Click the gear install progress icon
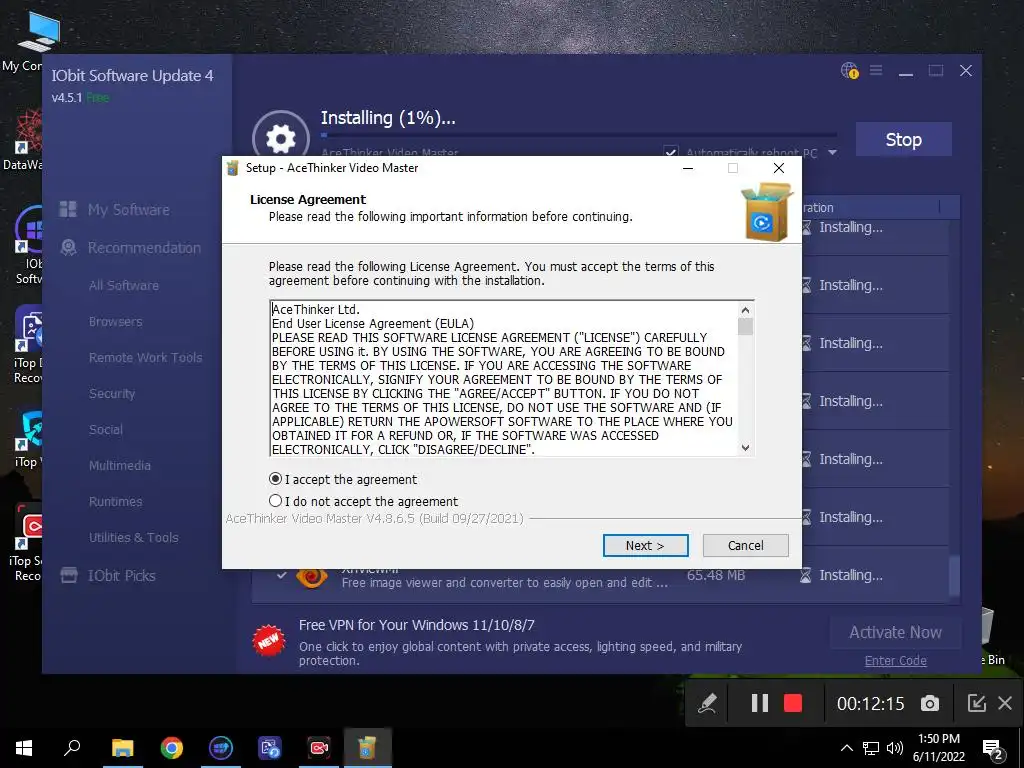This screenshot has width=1024, height=768. click(x=281, y=137)
